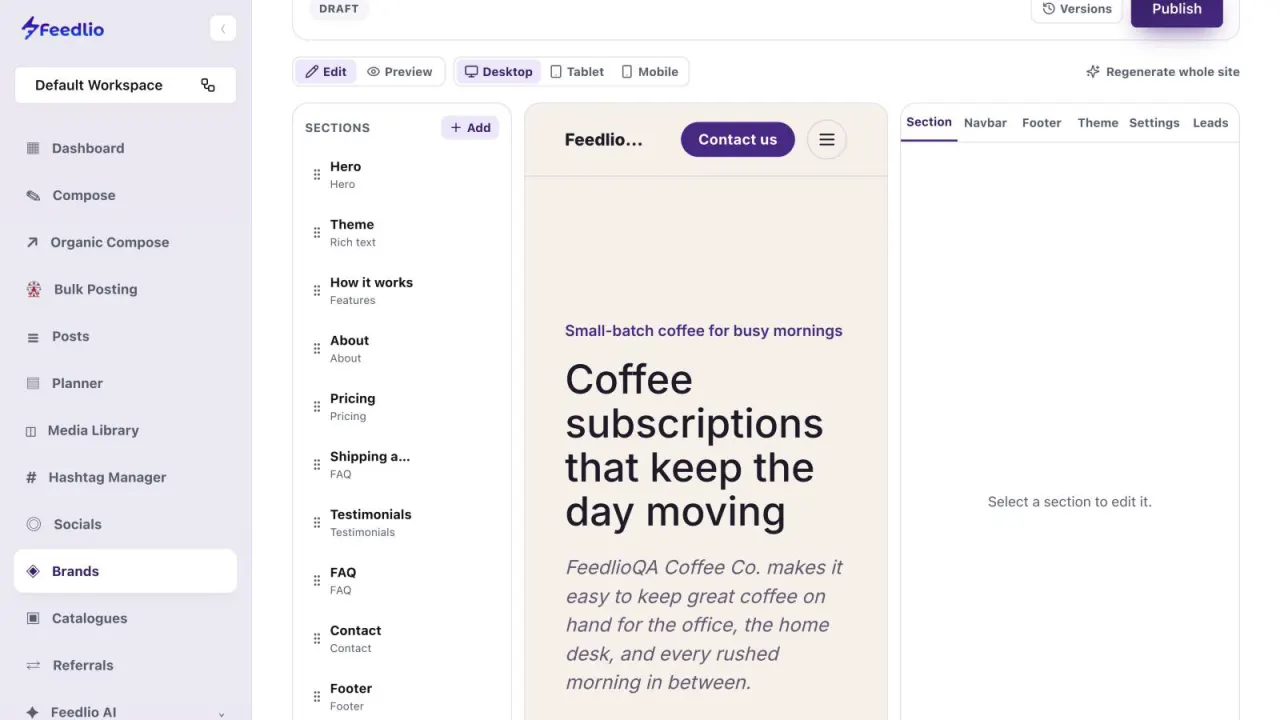Switch to the Footer tab

1041,123
